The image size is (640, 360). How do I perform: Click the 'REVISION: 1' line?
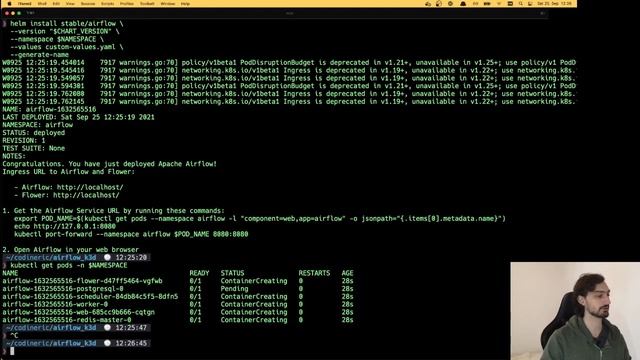24,140
